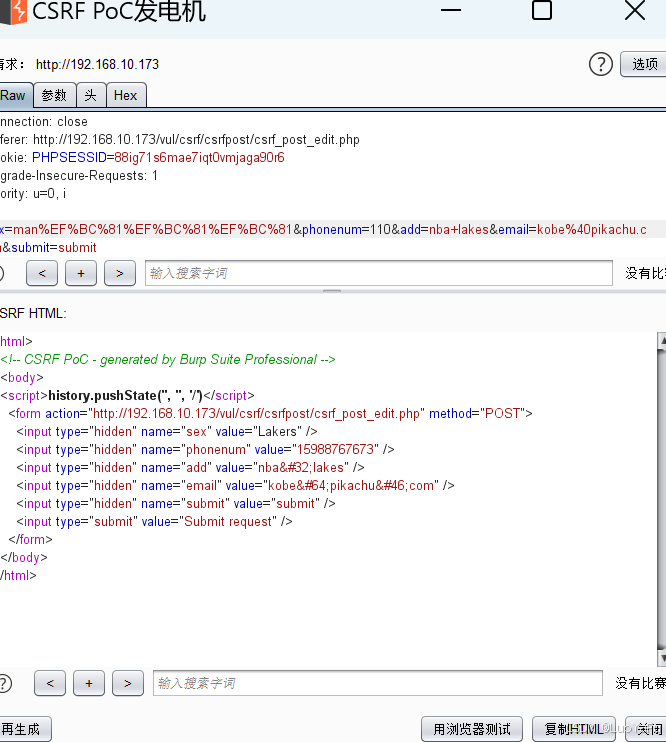This screenshot has width=666, height=742.
Task: Click the 用浏览器测试 button
Action: click(x=472, y=729)
